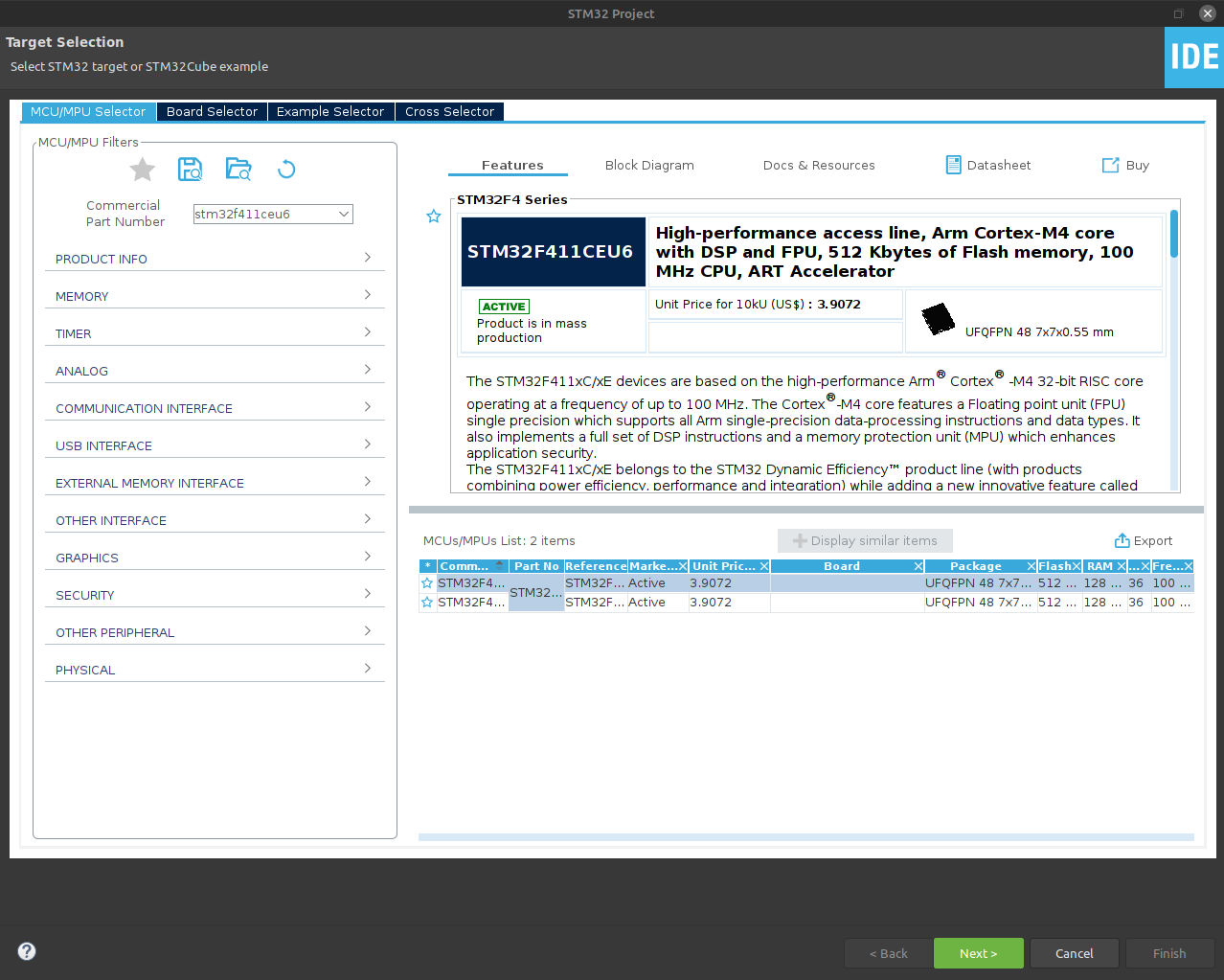Click the merged STM32... Part No cell
Image resolution: width=1224 pixels, height=980 pixels.
tap(536, 593)
